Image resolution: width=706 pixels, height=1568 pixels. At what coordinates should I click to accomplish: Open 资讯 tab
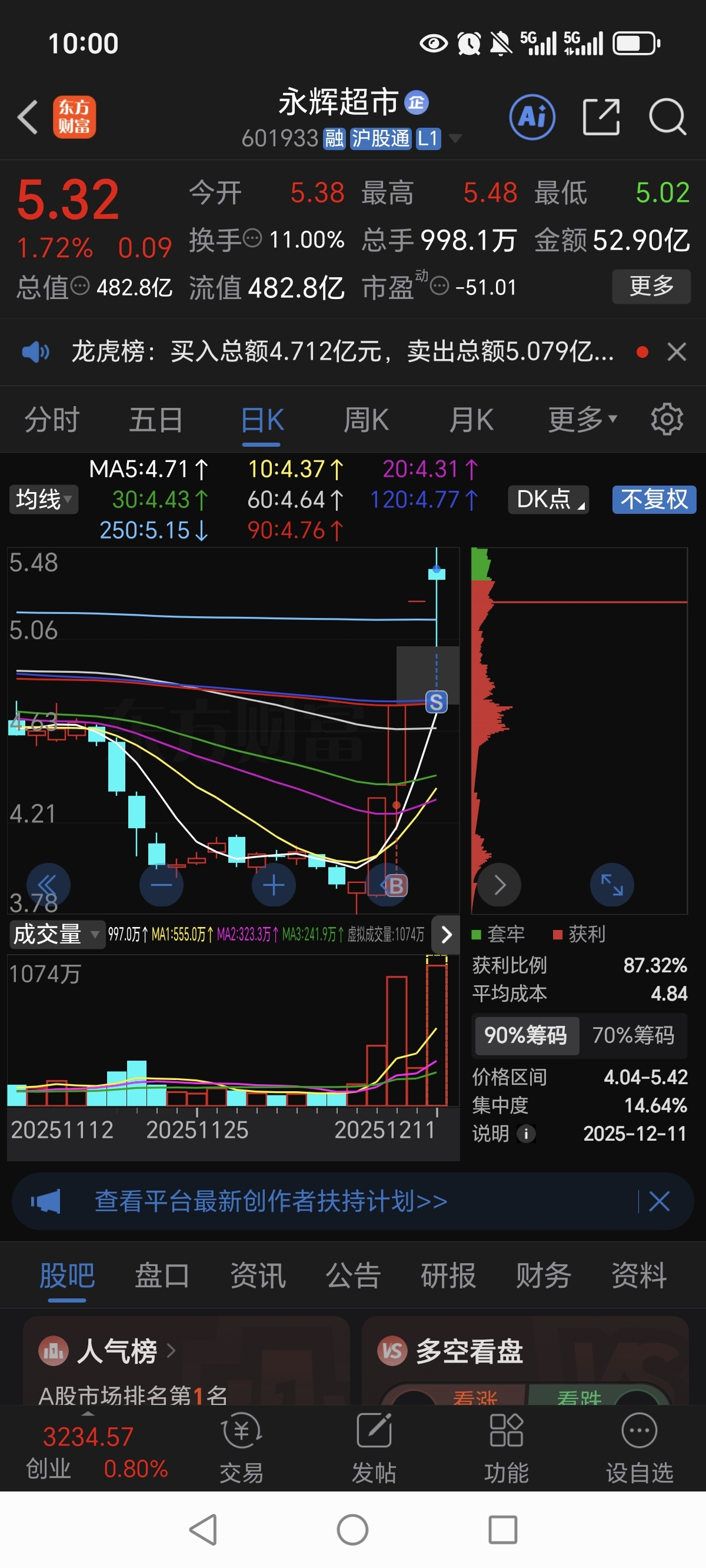coord(258,1275)
